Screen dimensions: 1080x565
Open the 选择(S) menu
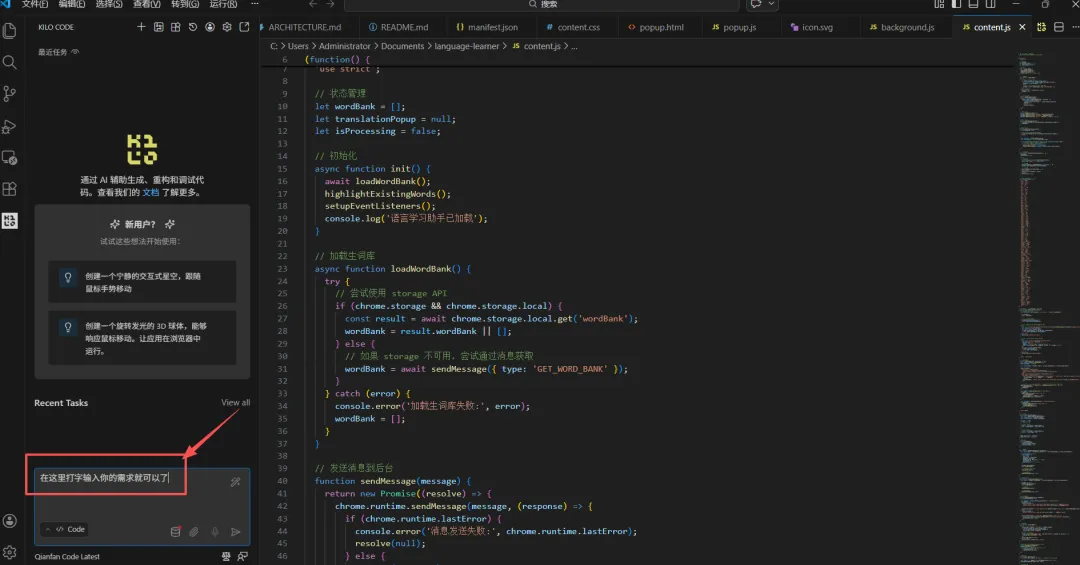coord(109,4)
